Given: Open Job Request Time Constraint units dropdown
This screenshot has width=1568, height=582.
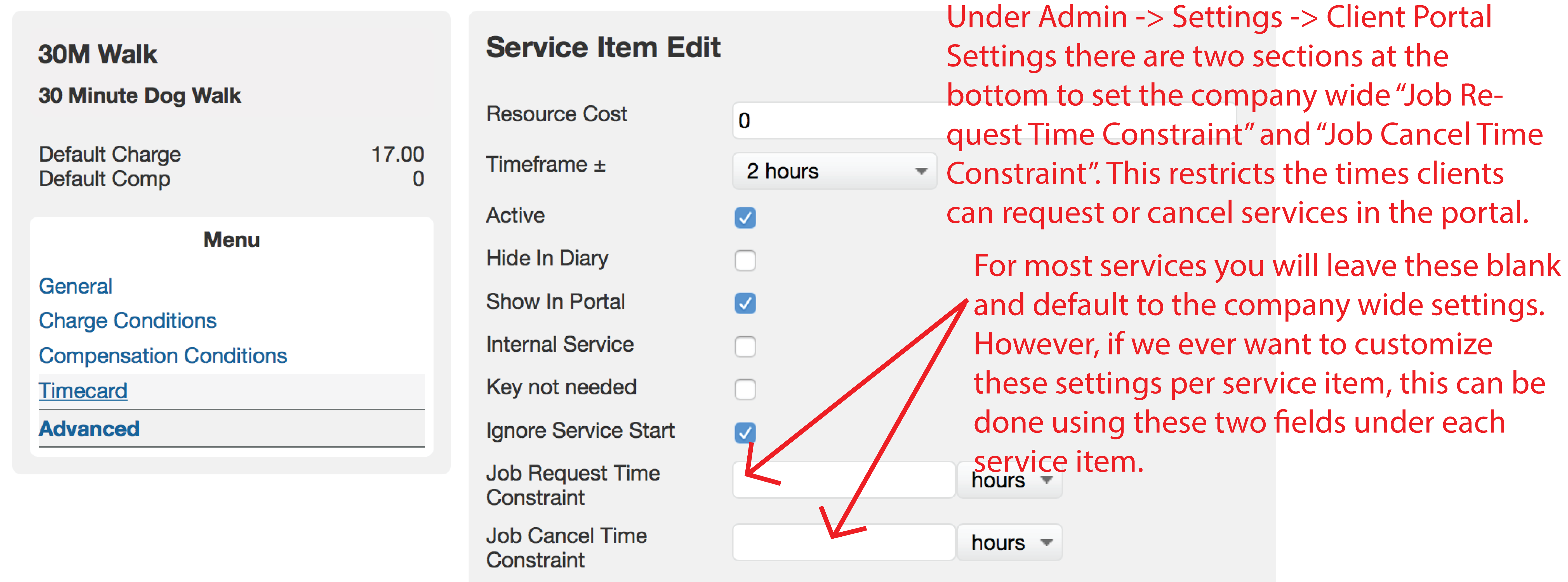Looking at the screenshot, I should coord(1010,481).
